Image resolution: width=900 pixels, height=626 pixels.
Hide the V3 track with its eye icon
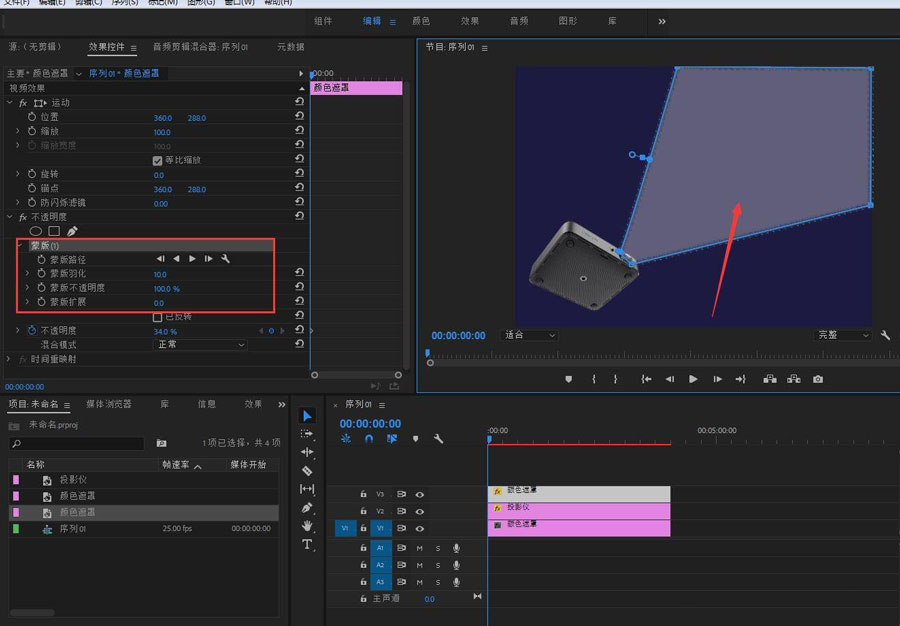point(420,494)
